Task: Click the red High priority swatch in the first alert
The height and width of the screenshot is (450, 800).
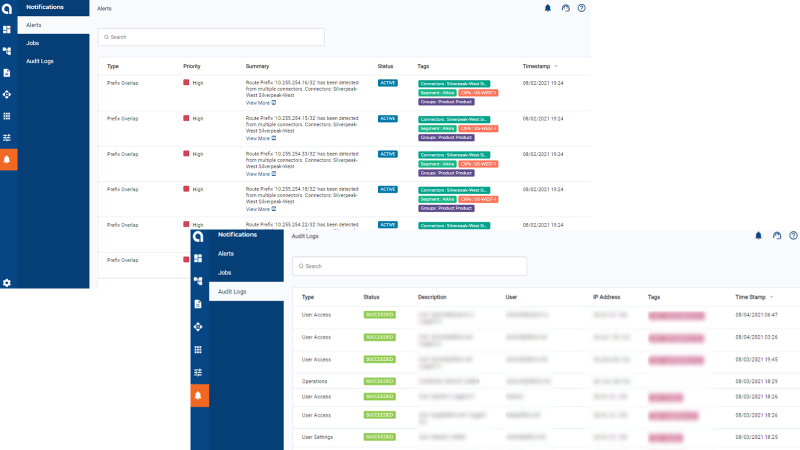Action: coord(186,83)
